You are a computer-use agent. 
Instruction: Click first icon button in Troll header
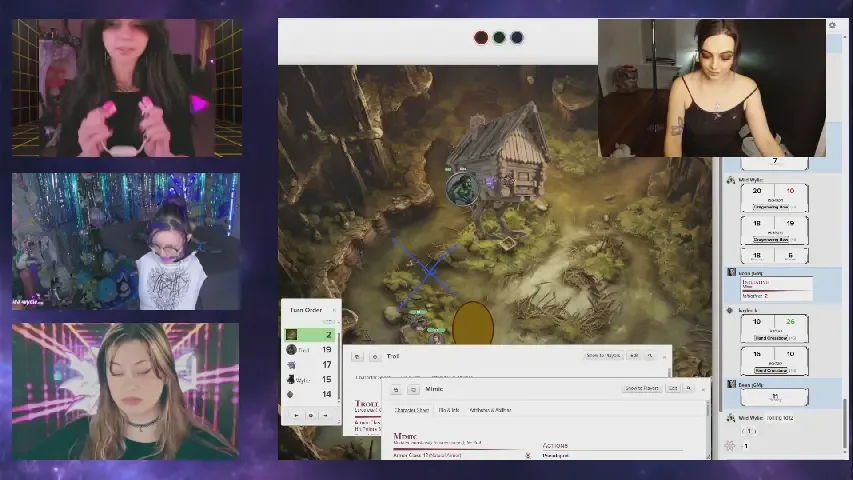pyautogui.click(x=357, y=356)
